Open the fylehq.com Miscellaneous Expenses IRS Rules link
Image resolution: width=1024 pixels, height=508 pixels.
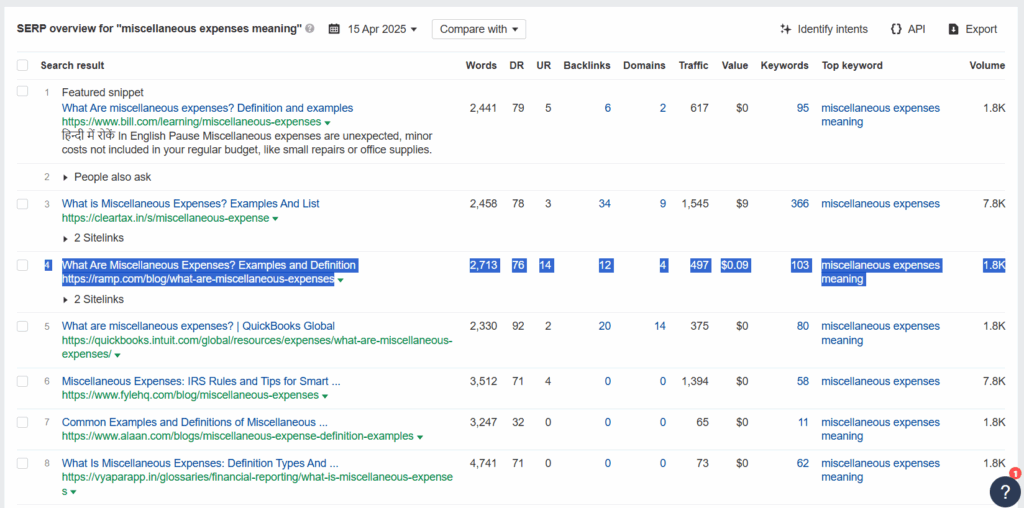click(201, 381)
